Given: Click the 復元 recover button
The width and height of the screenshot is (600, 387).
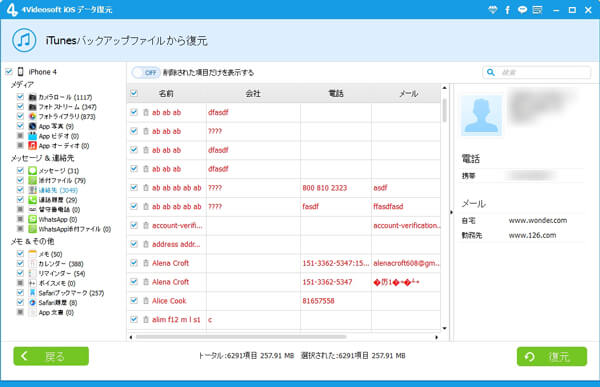Looking at the screenshot, I should pyautogui.click(x=552, y=356).
